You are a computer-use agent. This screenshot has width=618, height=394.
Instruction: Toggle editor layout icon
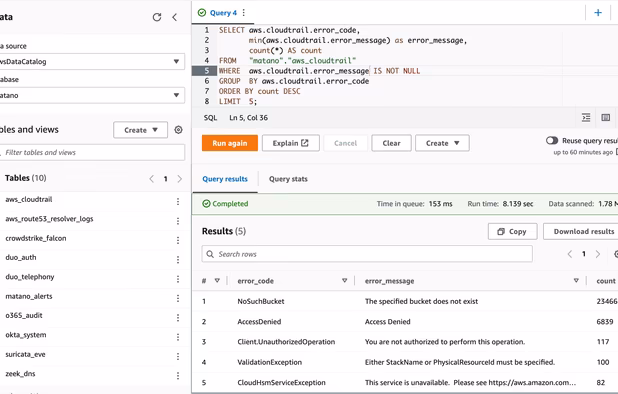[x=606, y=117]
